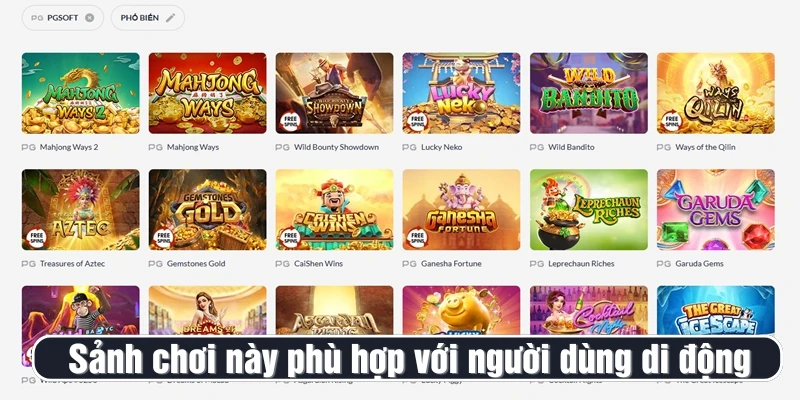Viewport: 800px width, 400px height.
Task: Click the Free Spins badge on Ways of the Qilin
Action: pos(671,121)
